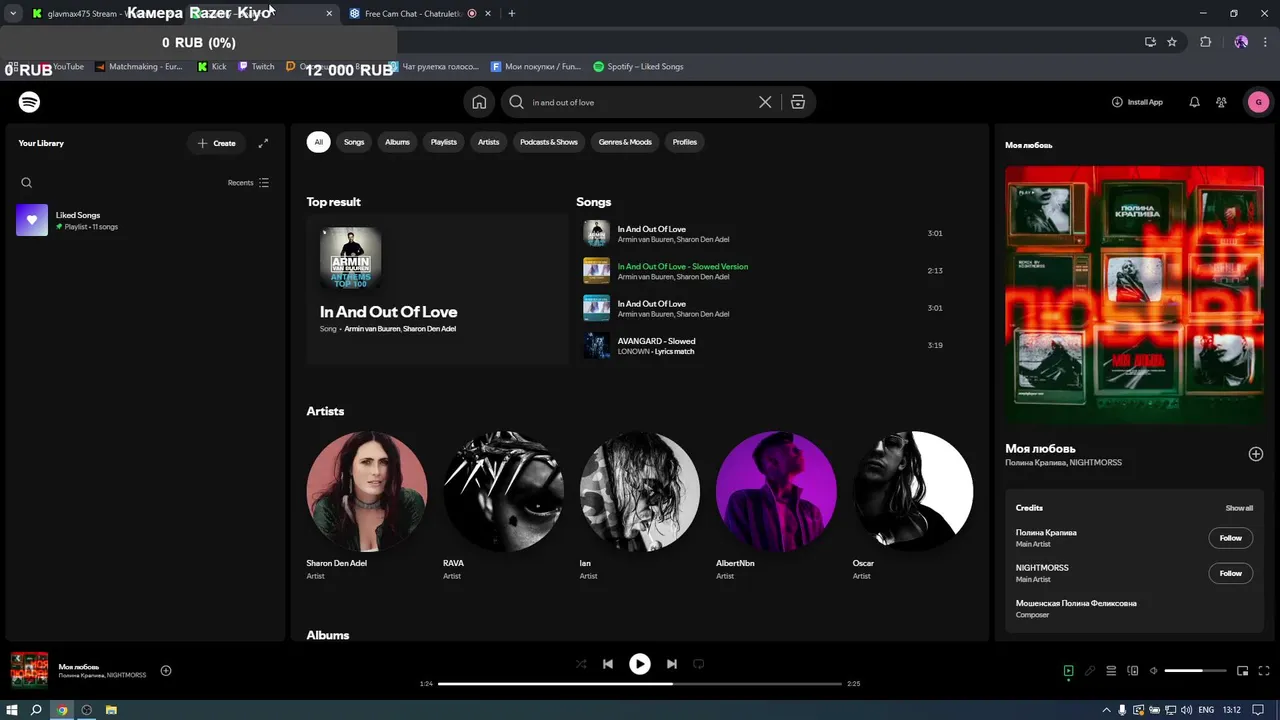Open the Liked Songs playlist
This screenshot has width=1280, height=720.
[143, 220]
